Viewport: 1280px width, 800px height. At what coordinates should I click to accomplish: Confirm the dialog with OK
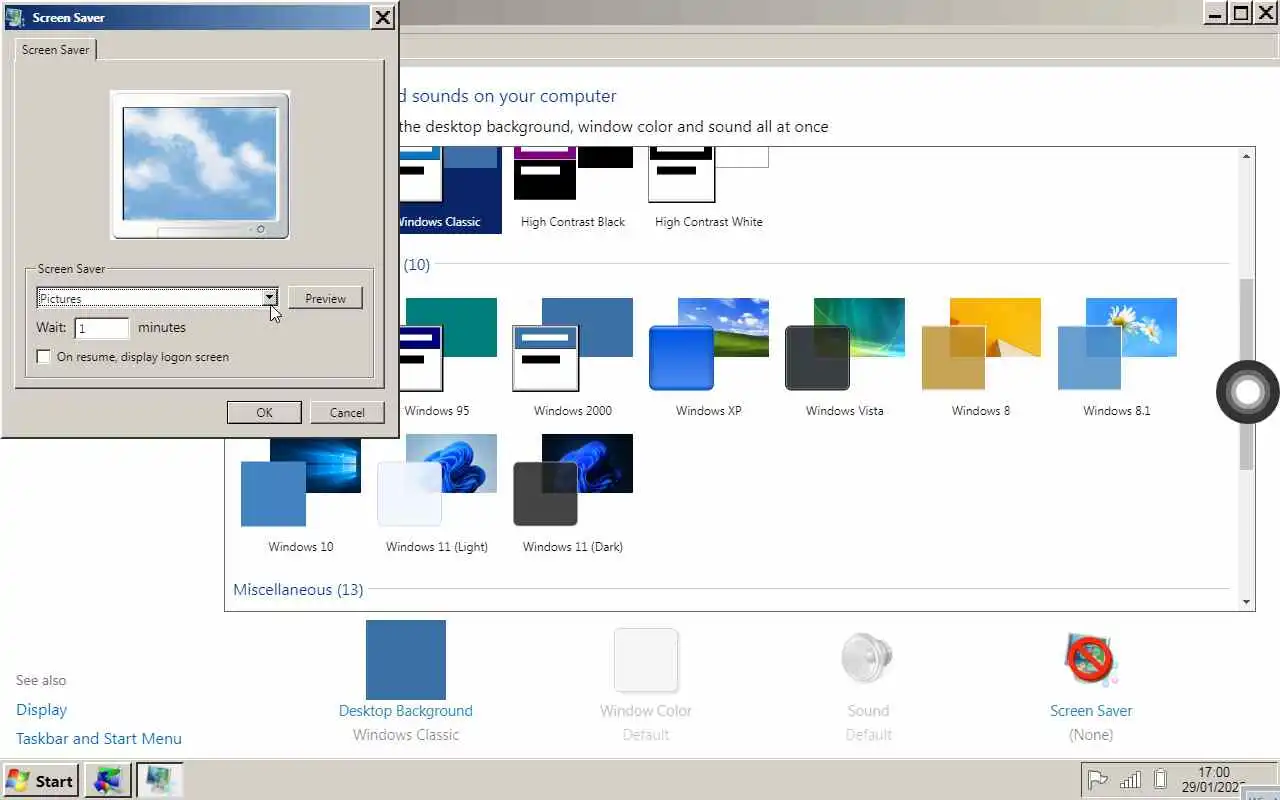point(264,412)
